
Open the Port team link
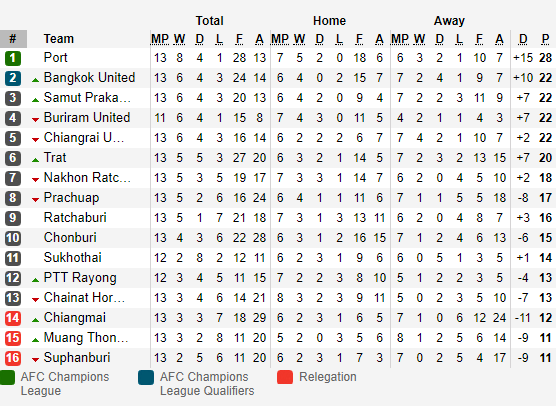pyautogui.click(x=55, y=58)
